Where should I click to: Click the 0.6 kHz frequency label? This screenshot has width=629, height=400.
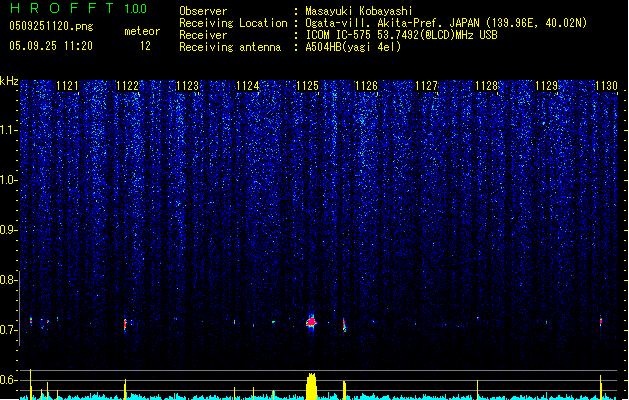pyautogui.click(x=8, y=380)
